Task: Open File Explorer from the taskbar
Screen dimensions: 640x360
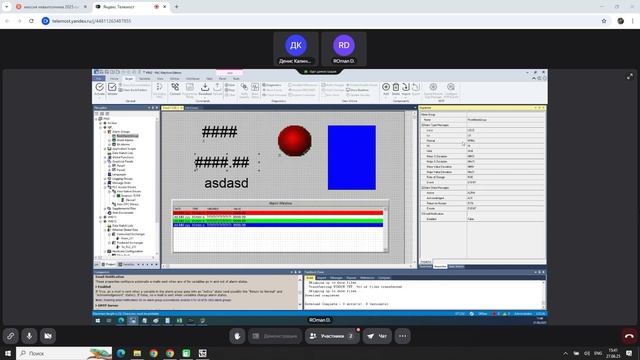Action: pyautogui.click(x=137, y=353)
